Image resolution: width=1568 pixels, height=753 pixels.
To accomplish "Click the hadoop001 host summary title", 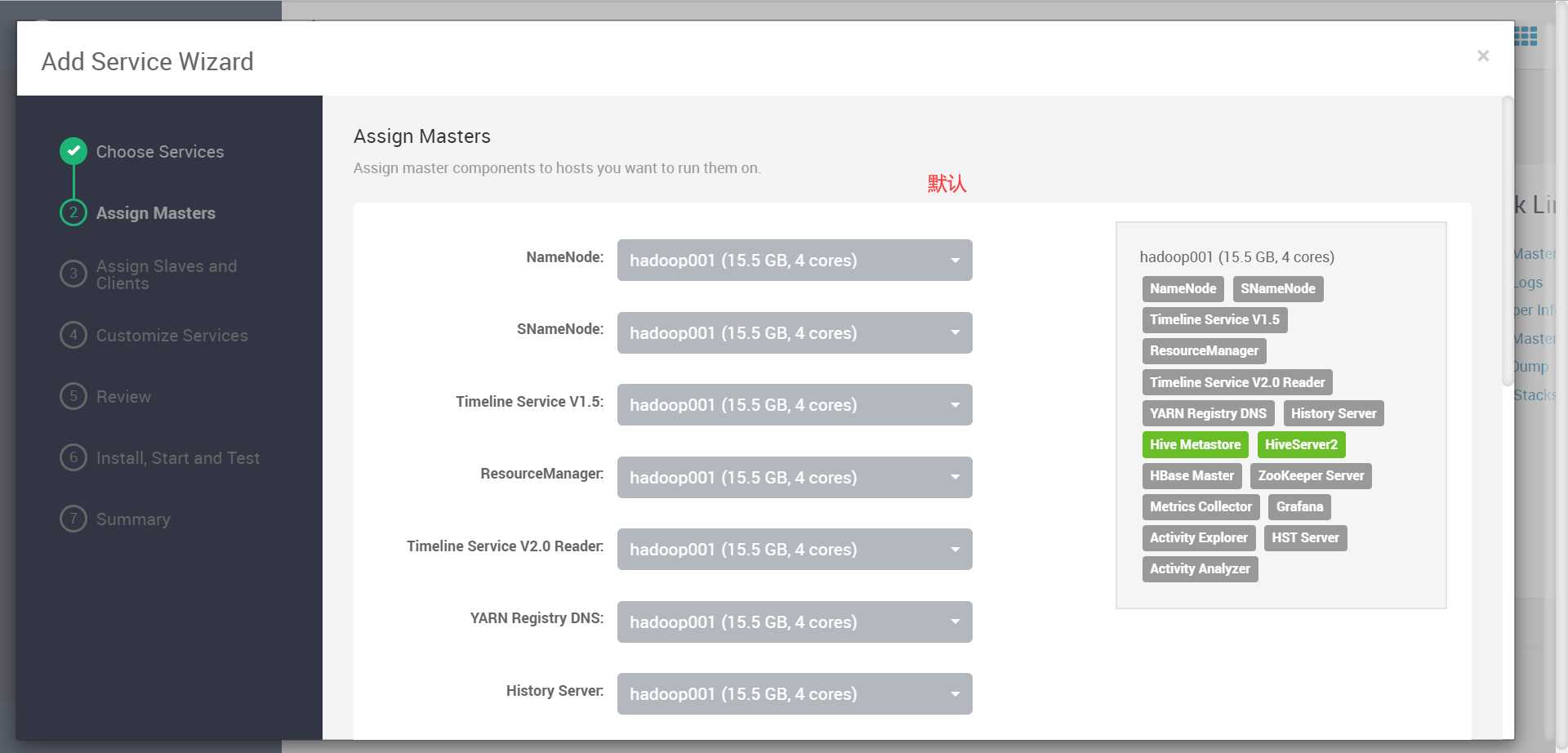I will [1236, 257].
